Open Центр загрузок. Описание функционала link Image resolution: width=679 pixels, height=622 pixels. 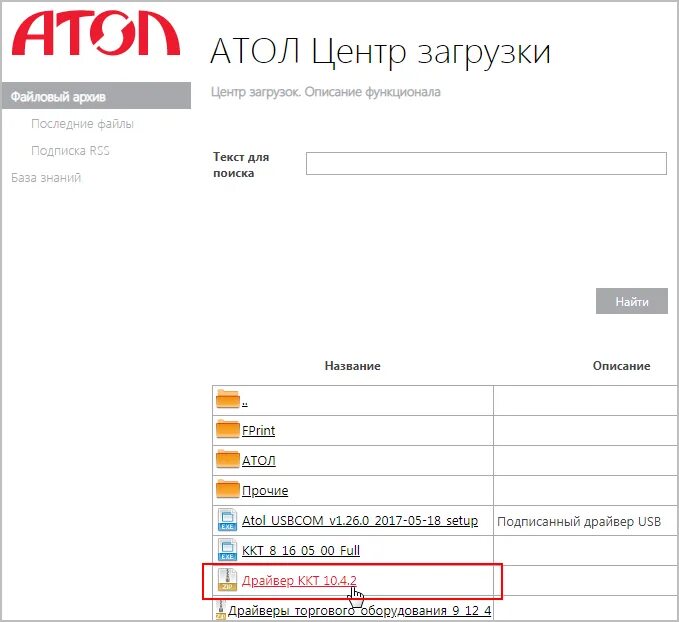pyautogui.click(x=326, y=92)
